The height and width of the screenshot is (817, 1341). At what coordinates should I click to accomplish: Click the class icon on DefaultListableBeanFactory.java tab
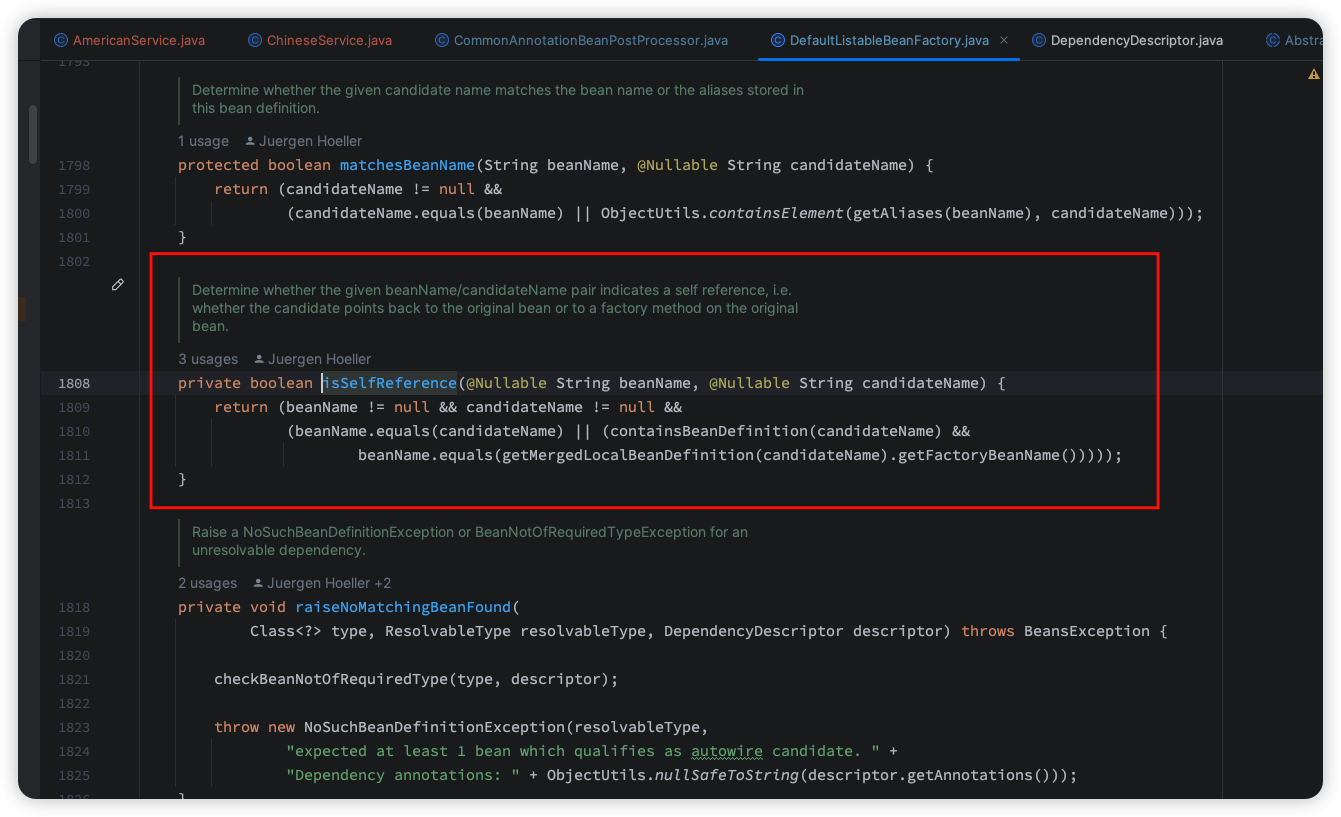click(x=778, y=40)
